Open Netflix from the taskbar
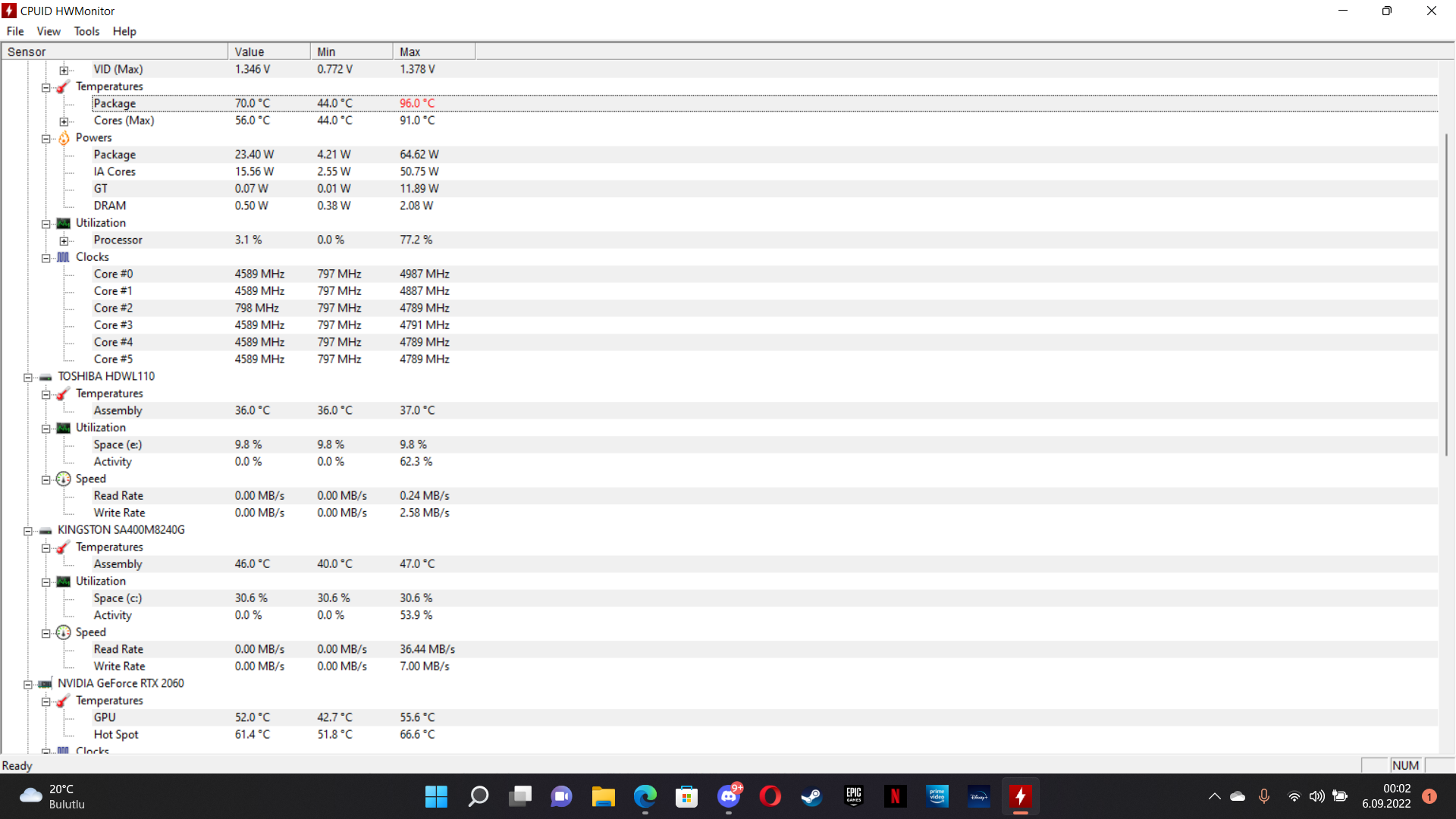 click(x=896, y=796)
